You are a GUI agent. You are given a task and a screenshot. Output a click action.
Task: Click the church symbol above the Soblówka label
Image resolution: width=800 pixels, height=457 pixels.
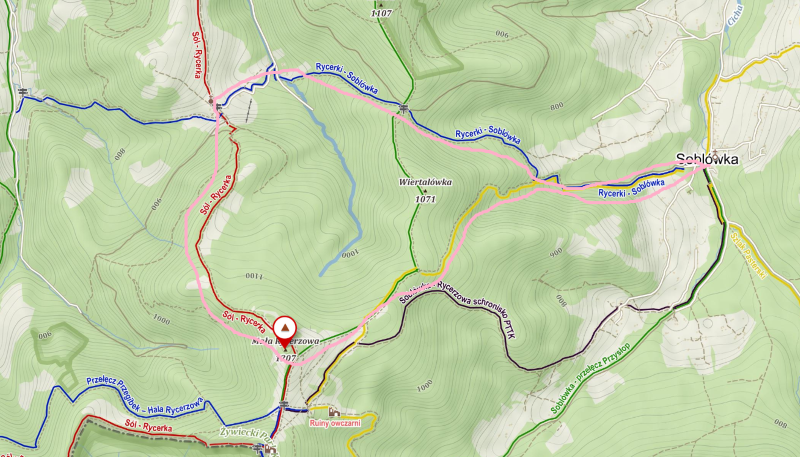[x=715, y=152]
